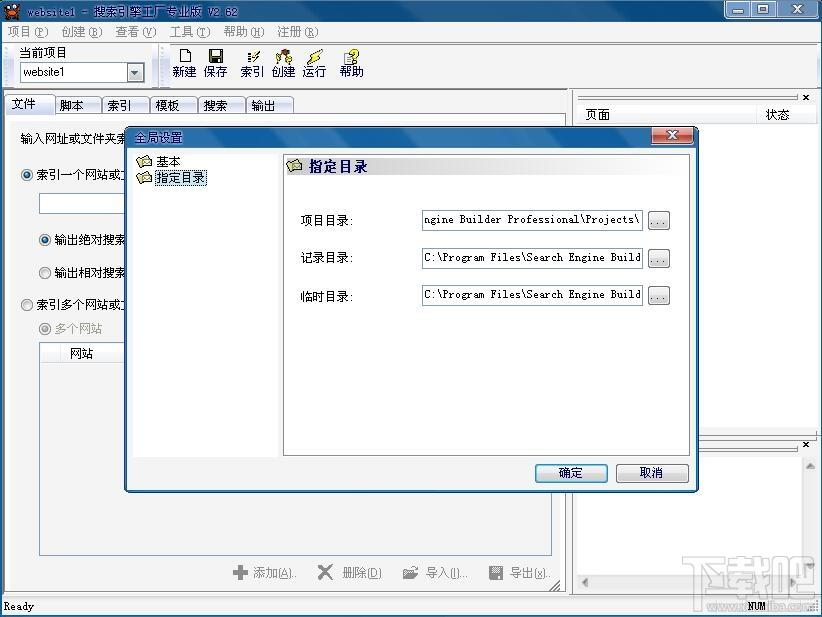This screenshot has height=617, width=822.
Task: Click folder icon beside 指定目录 tree item
Action: coord(144,178)
